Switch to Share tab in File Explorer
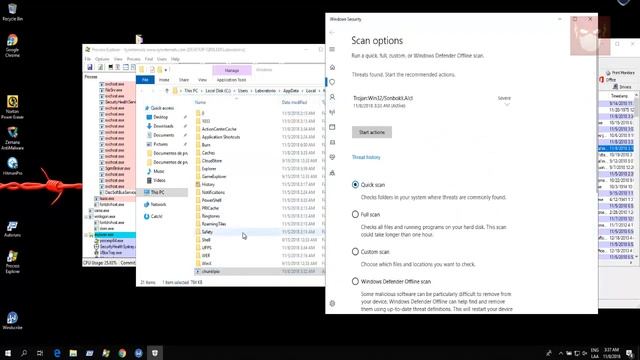The height and width of the screenshot is (360, 640). tap(184, 80)
